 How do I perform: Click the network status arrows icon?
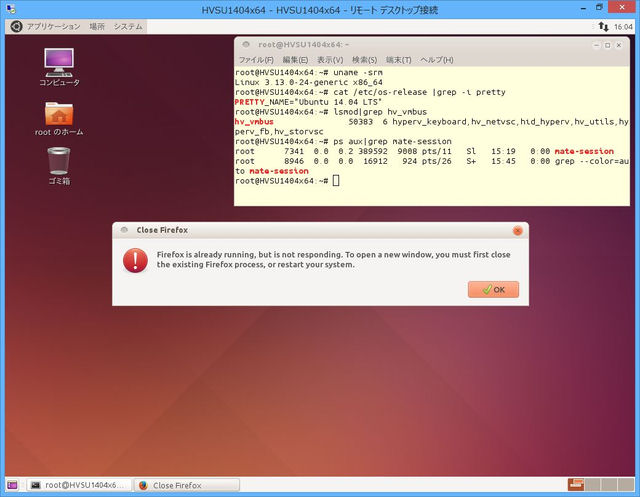(603, 27)
